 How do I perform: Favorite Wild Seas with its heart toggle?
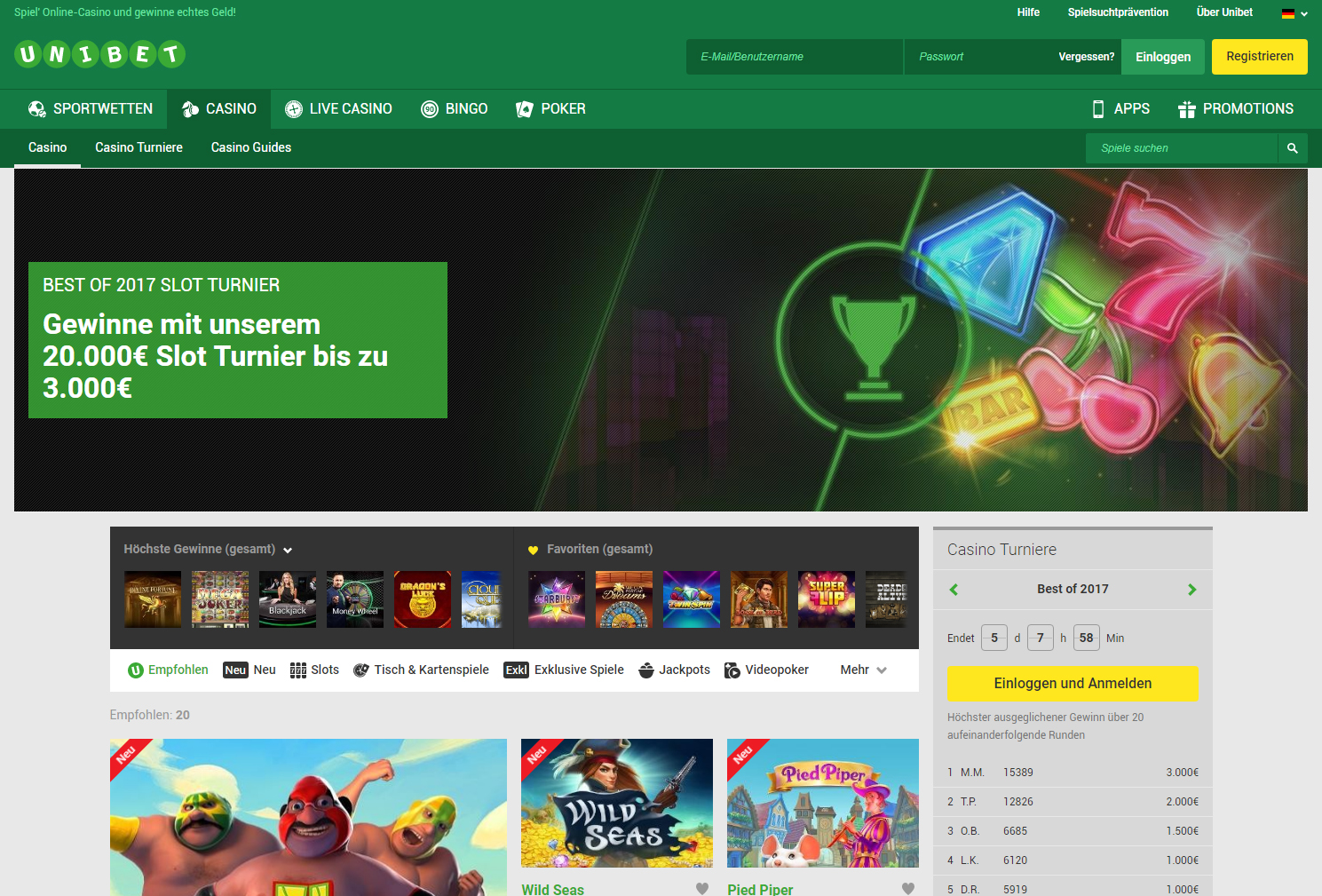pos(701,888)
